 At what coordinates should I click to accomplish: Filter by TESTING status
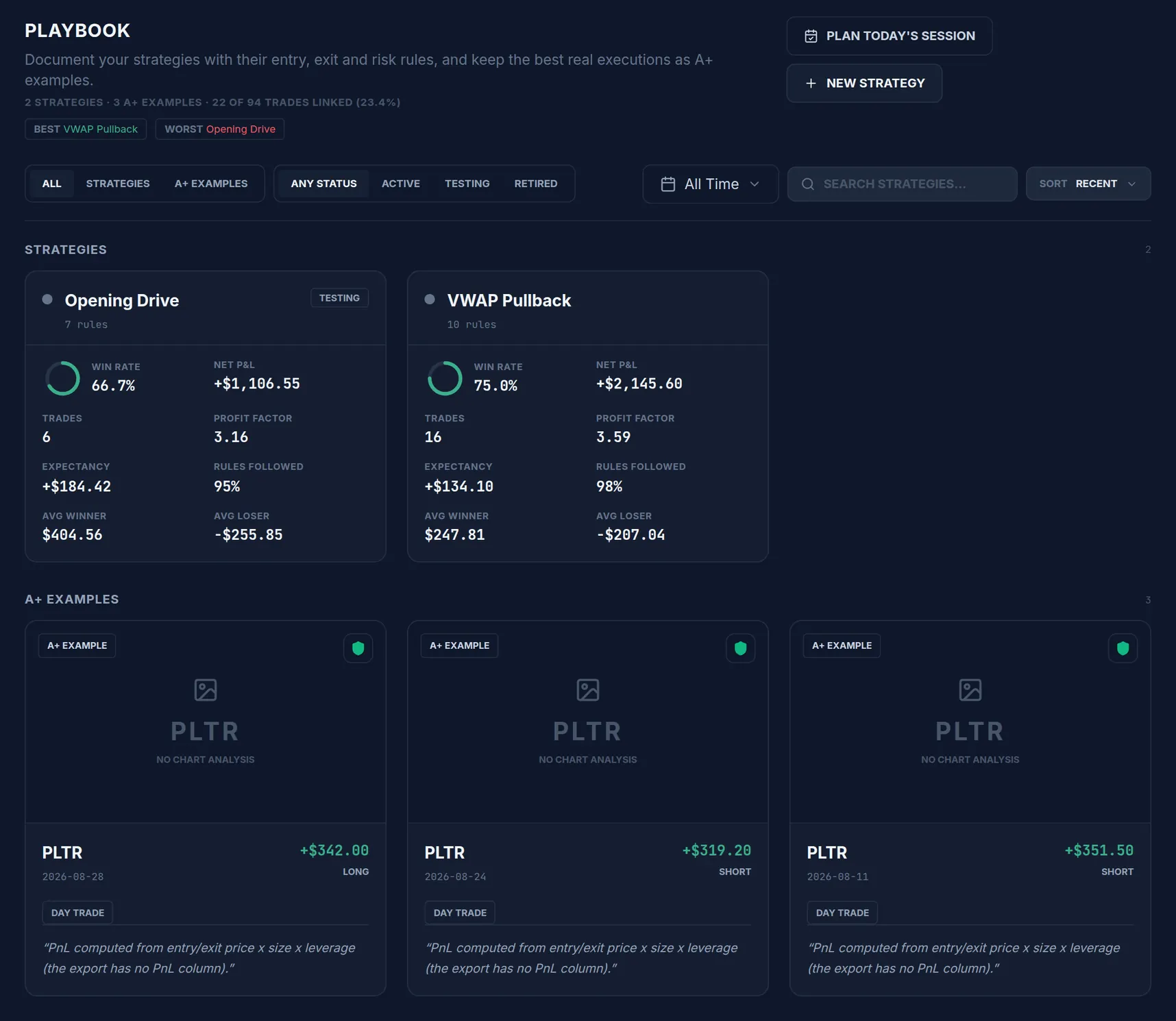467,184
